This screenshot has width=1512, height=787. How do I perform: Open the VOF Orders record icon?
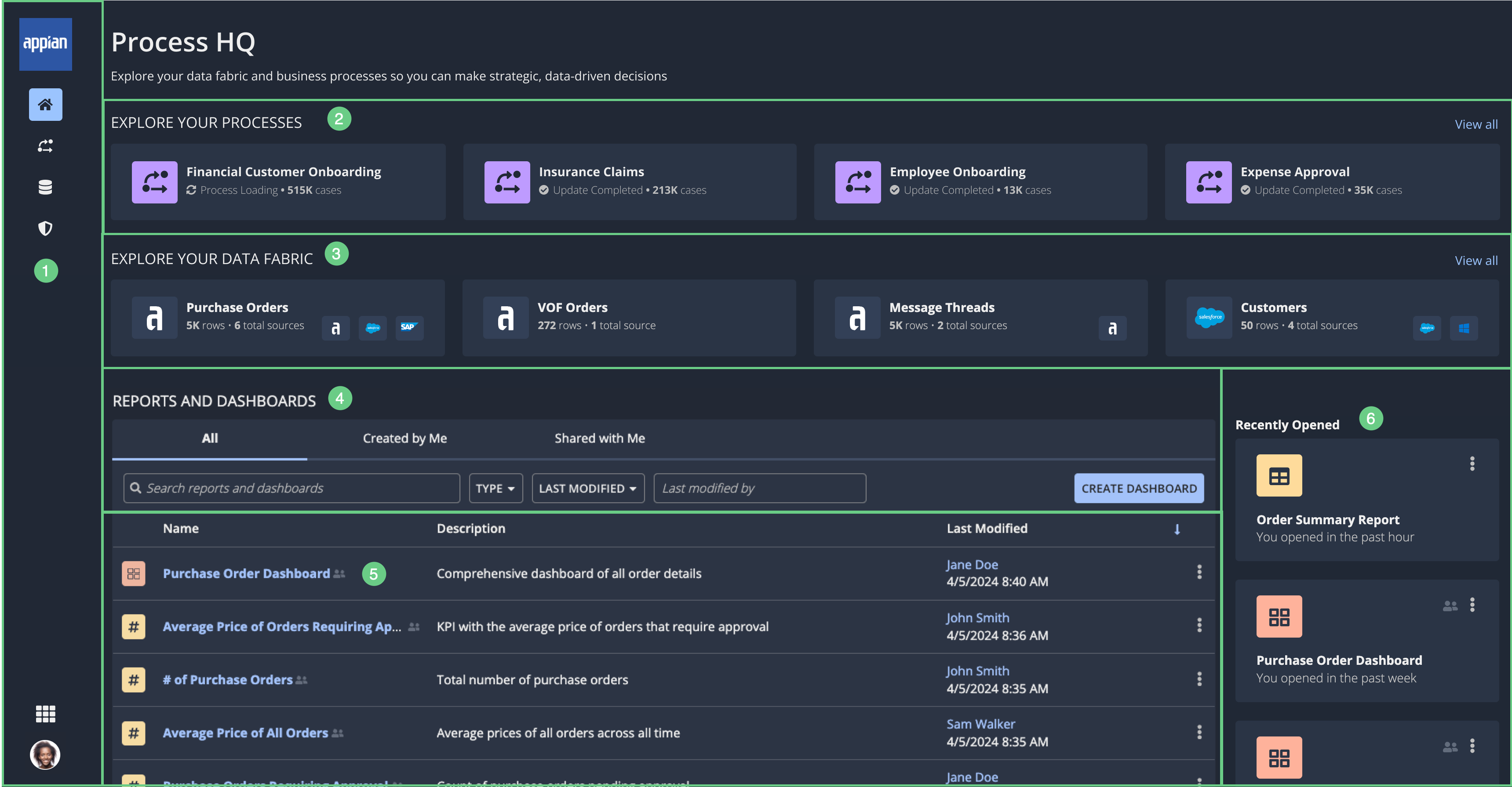point(506,318)
